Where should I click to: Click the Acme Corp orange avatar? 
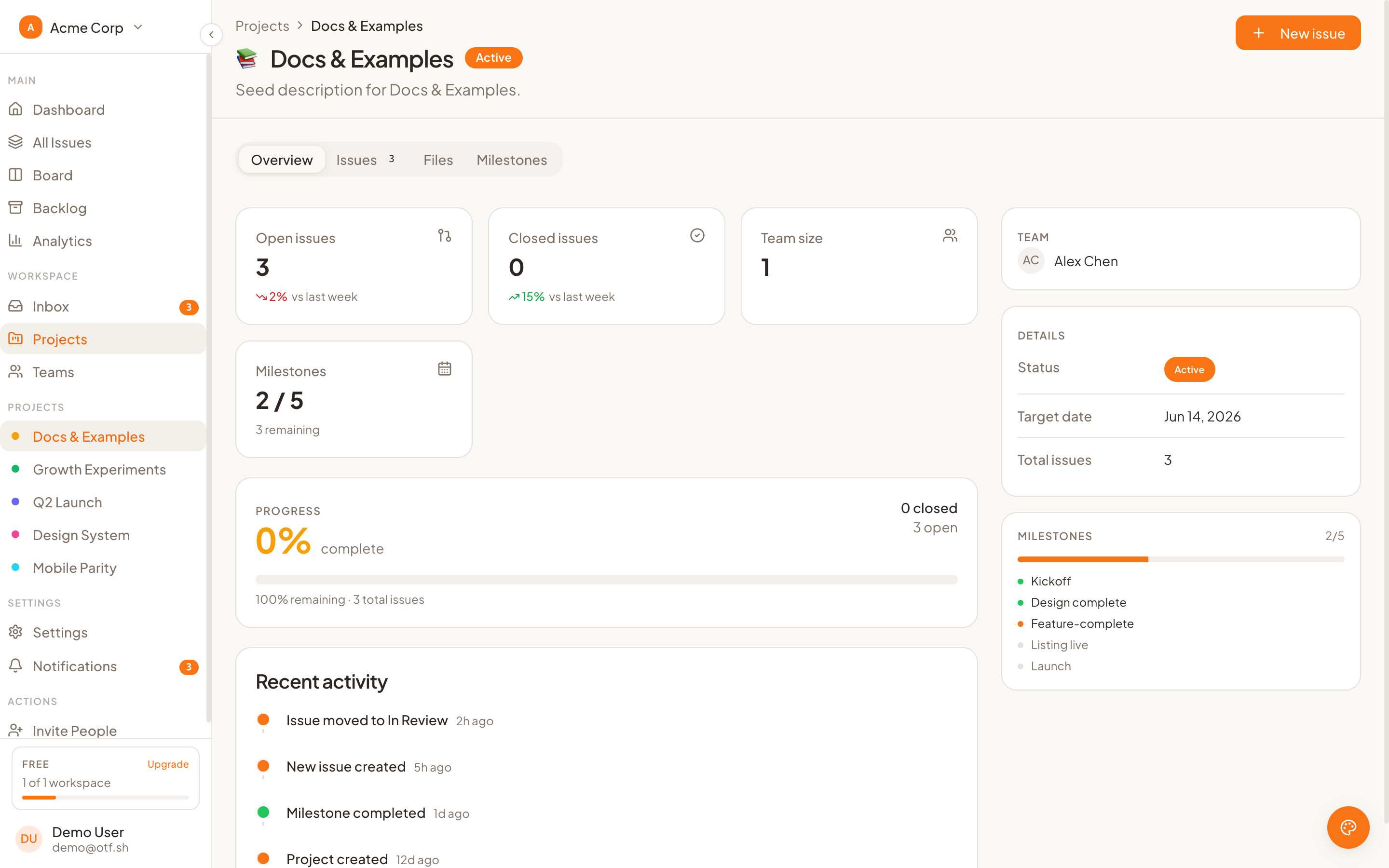click(30, 27)
